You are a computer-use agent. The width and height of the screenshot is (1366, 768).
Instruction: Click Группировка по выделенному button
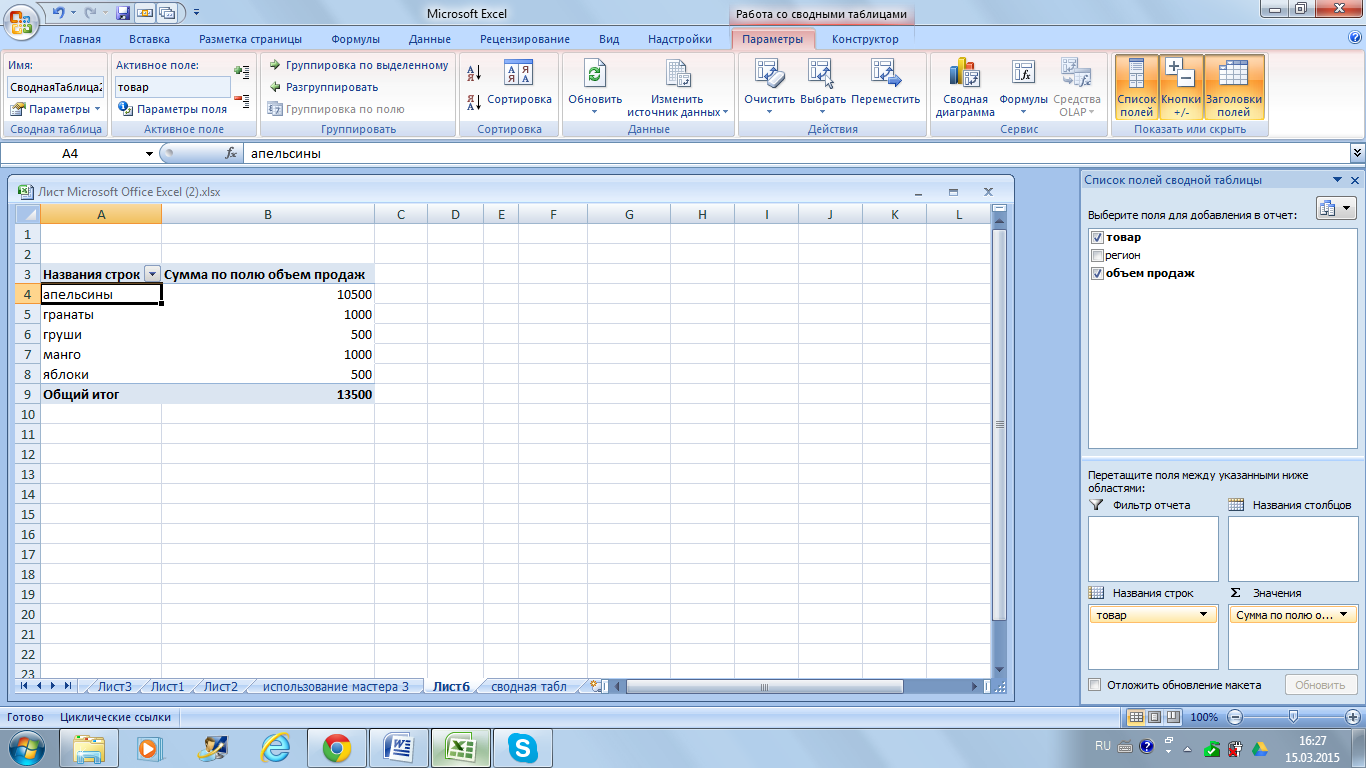(359, 66)
